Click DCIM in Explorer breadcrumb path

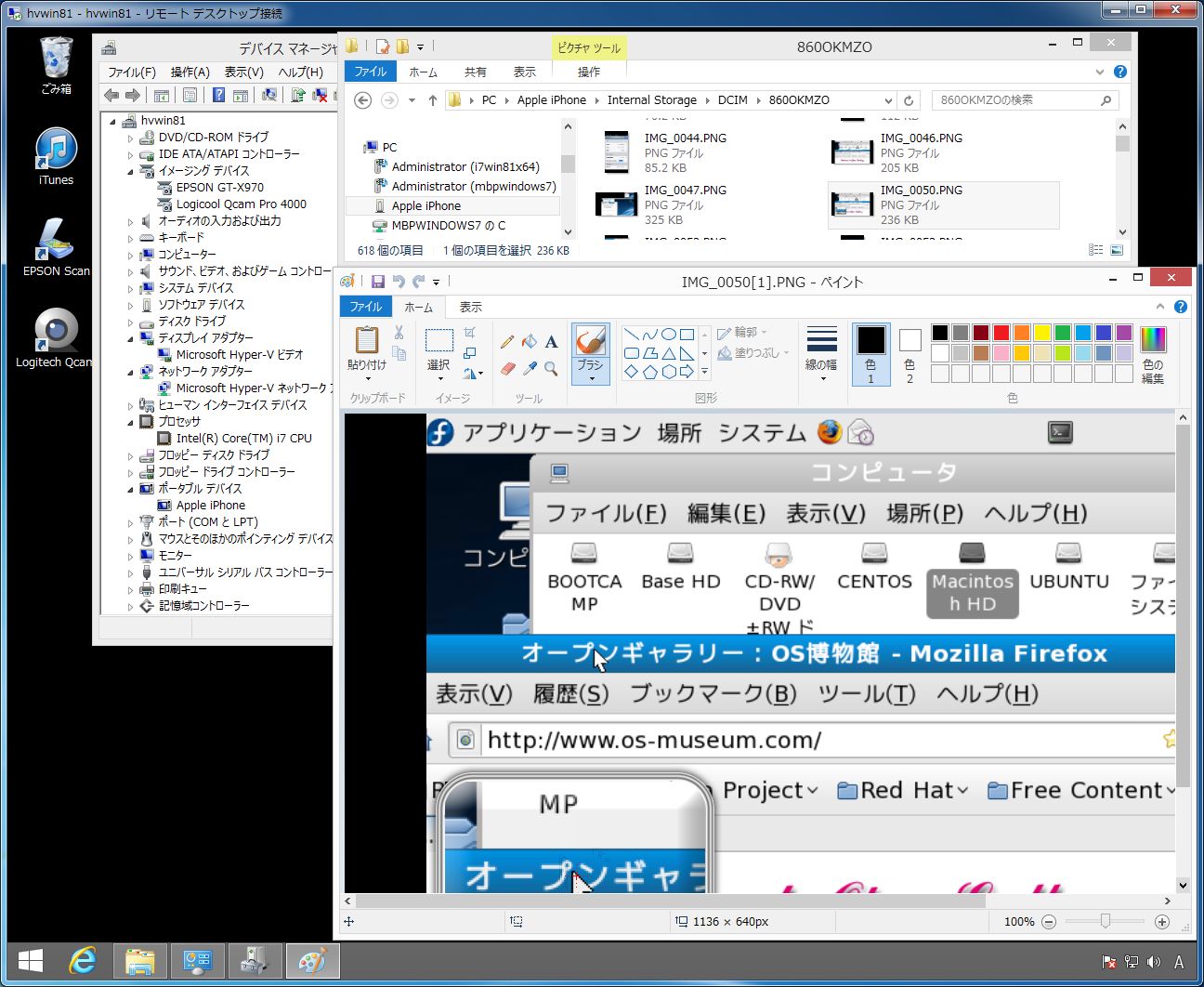pyautogui.click(x=732, y=100)
